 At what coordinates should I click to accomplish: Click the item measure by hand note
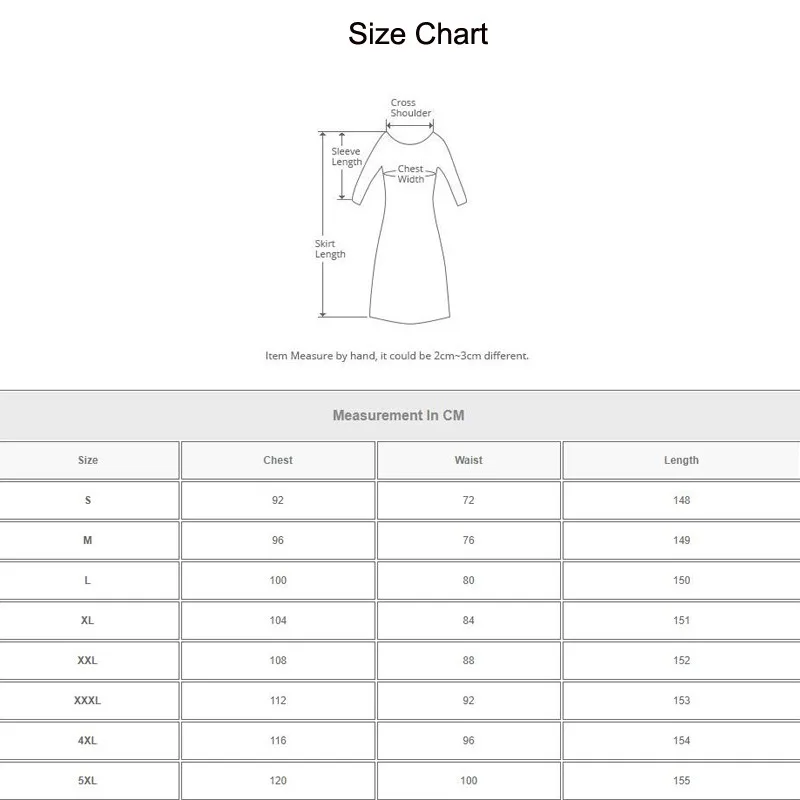[x=397, y=355]
